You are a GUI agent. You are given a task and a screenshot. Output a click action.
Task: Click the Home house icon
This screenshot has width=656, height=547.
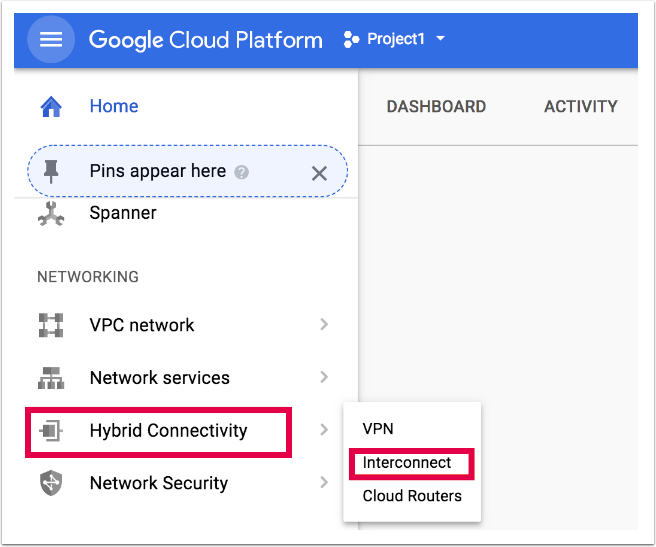click(x=50, y=106)
